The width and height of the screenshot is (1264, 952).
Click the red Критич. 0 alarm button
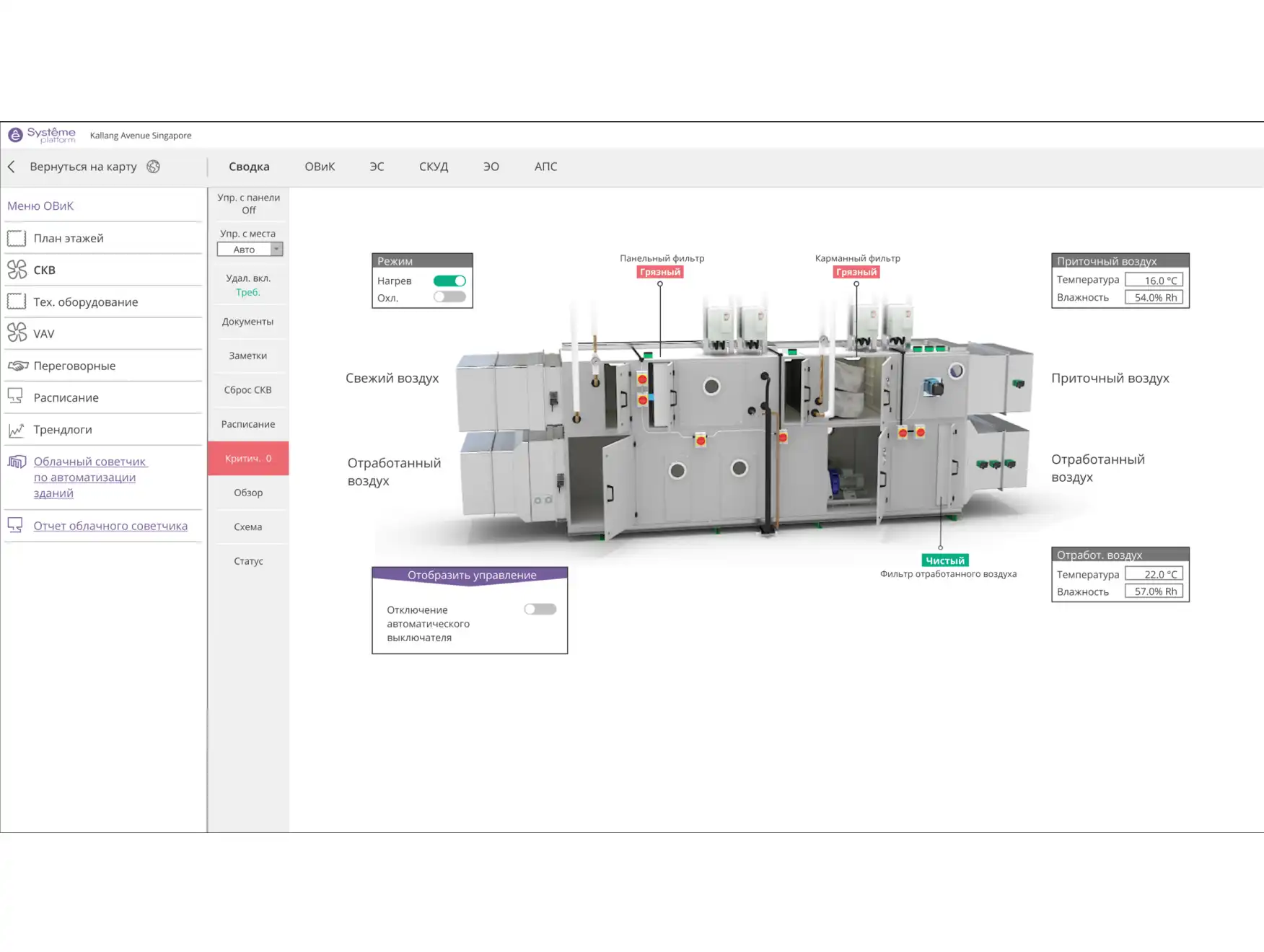coord(248,459)
